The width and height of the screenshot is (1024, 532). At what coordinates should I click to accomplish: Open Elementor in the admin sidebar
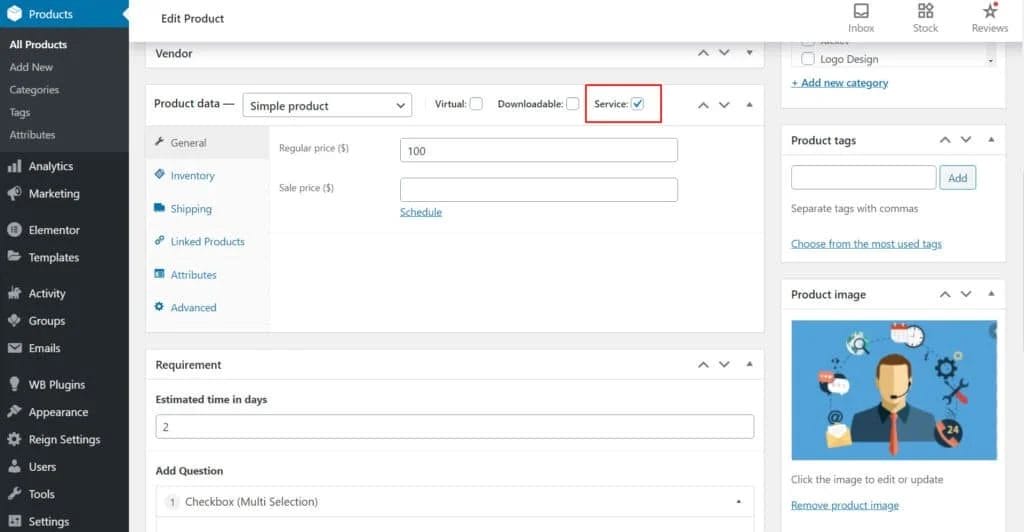[x=53, y=230]
